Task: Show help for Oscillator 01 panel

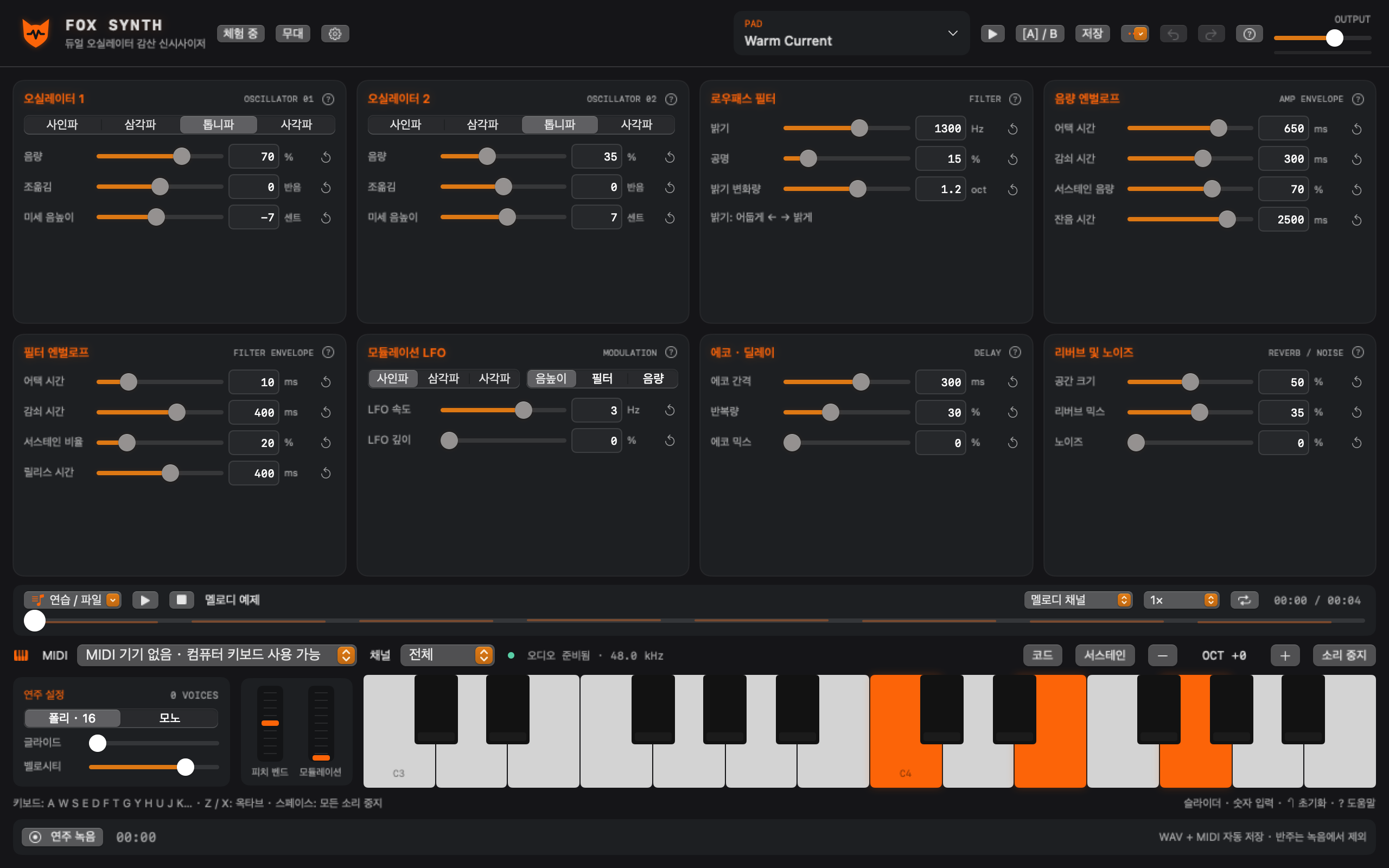Action: pyautogui.click(x=328, y=99)
